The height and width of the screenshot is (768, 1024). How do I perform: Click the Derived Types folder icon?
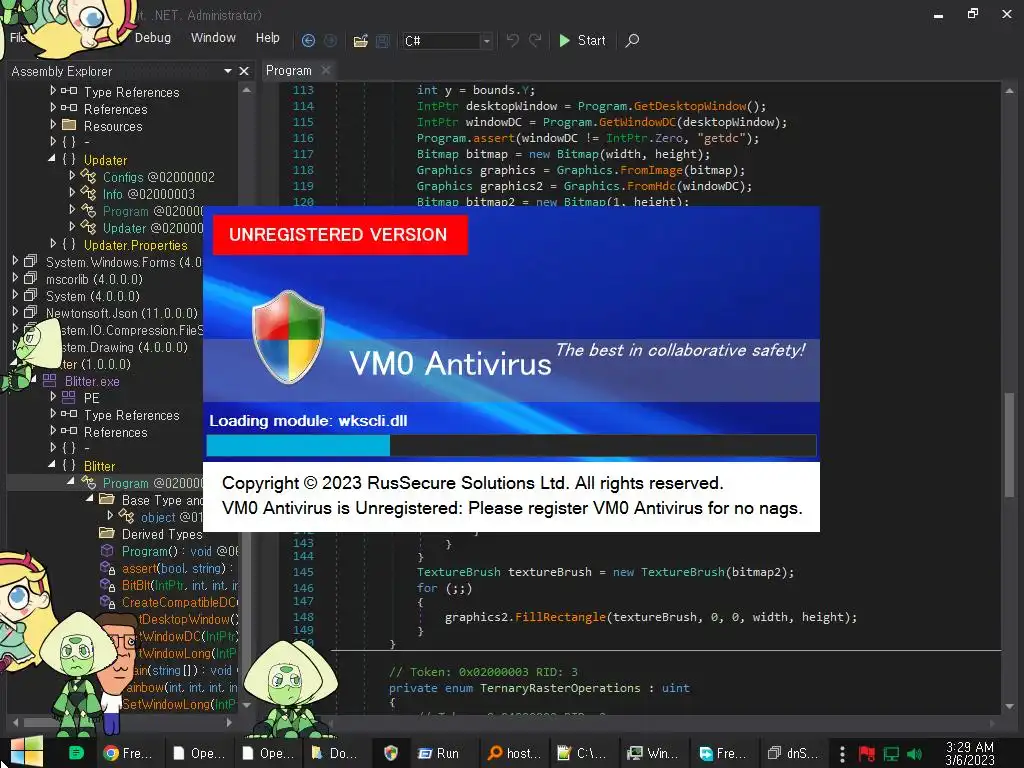point(106,534)
